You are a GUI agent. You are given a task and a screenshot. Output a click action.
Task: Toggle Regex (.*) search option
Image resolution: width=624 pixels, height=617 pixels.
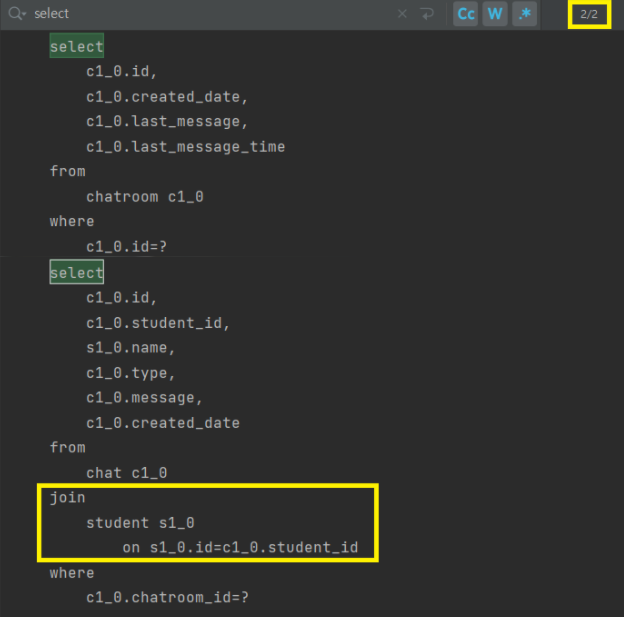tap(525, 14)
